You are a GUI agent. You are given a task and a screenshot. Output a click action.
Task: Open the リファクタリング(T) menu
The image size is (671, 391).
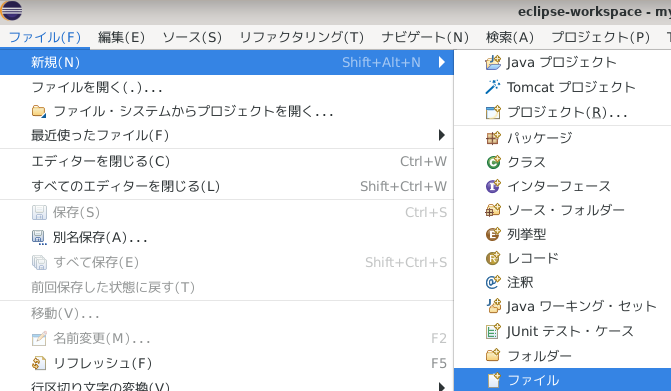(x=302, y=37)
